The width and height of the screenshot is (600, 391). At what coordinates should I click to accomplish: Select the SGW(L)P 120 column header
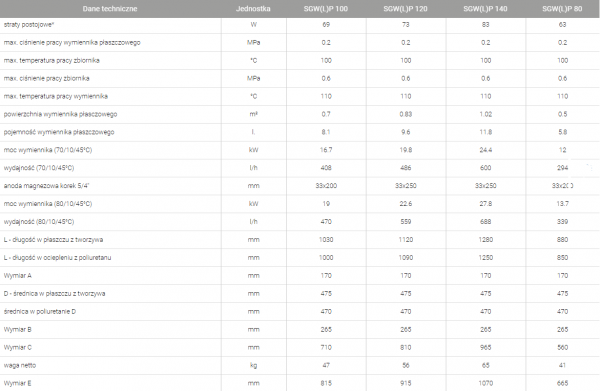click(405, 9)
